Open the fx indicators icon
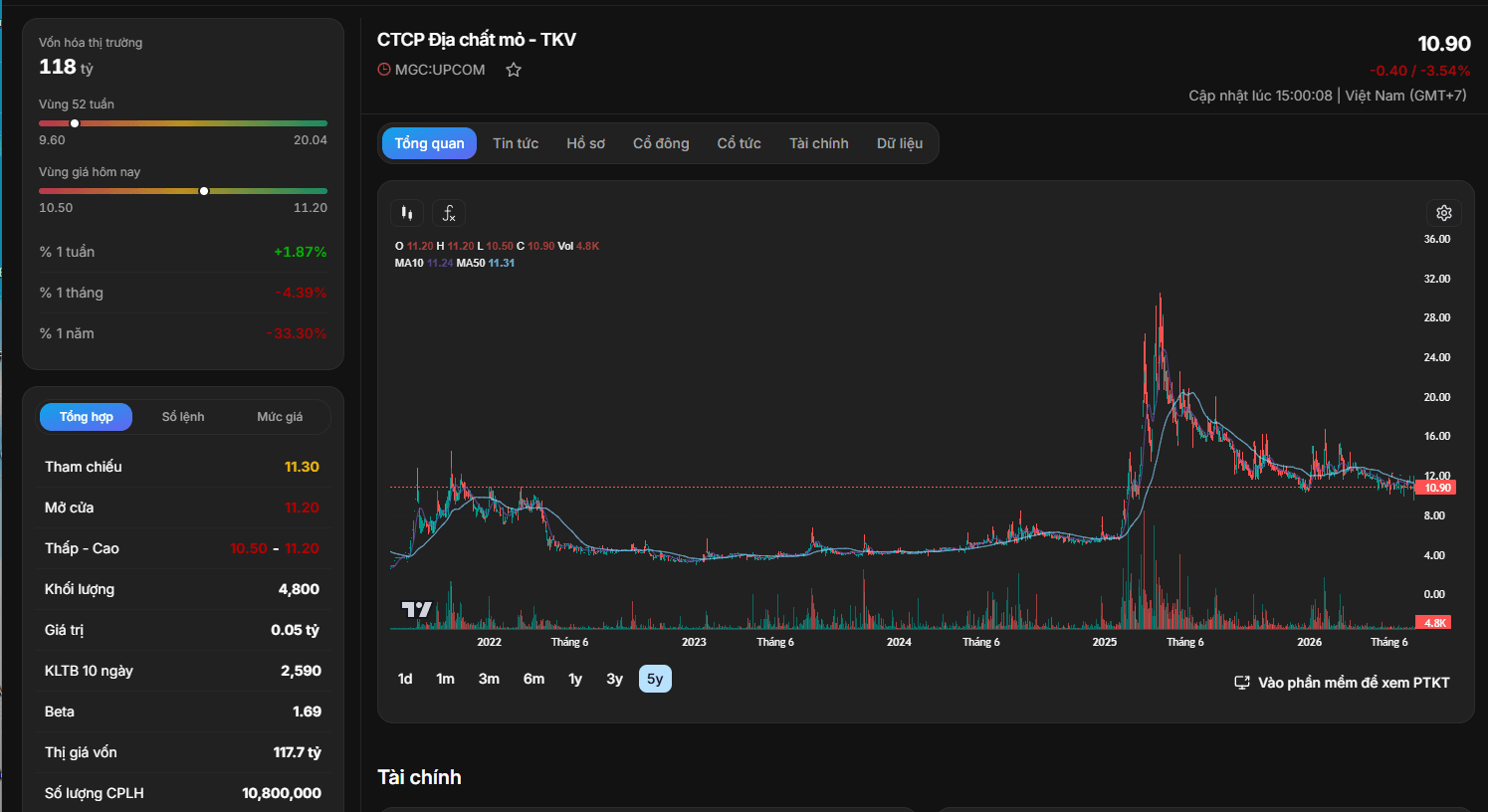 449,213
